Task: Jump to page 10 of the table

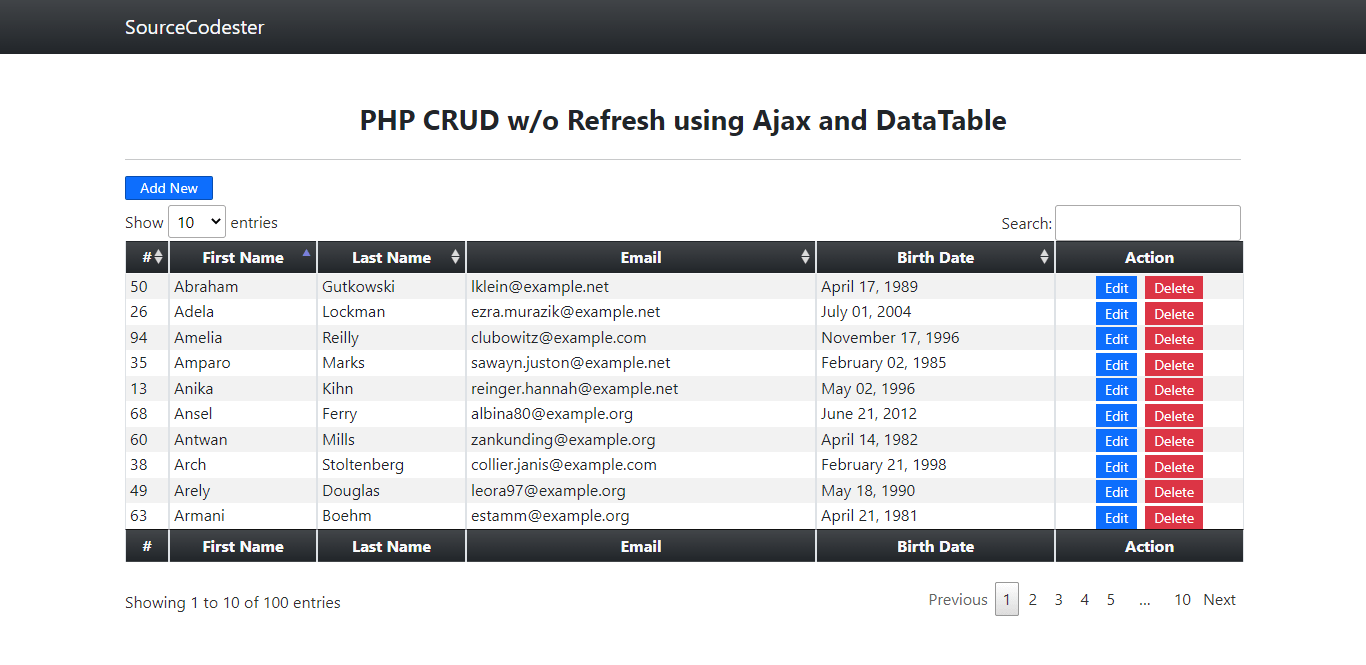Action: tap(1182, 600)
